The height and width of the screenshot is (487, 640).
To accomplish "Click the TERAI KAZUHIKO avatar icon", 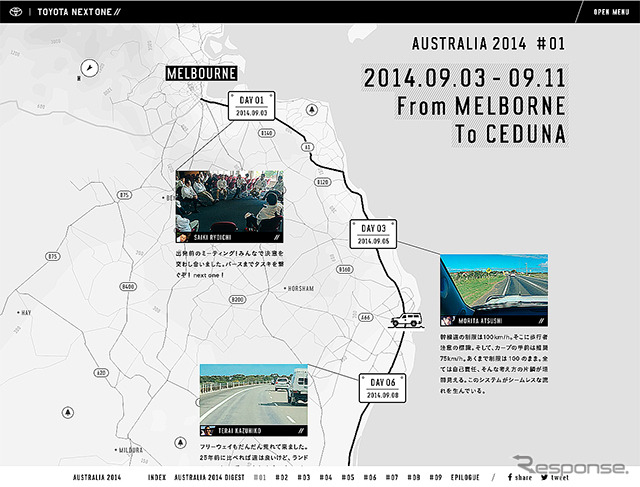I will (x=207, y=431).
